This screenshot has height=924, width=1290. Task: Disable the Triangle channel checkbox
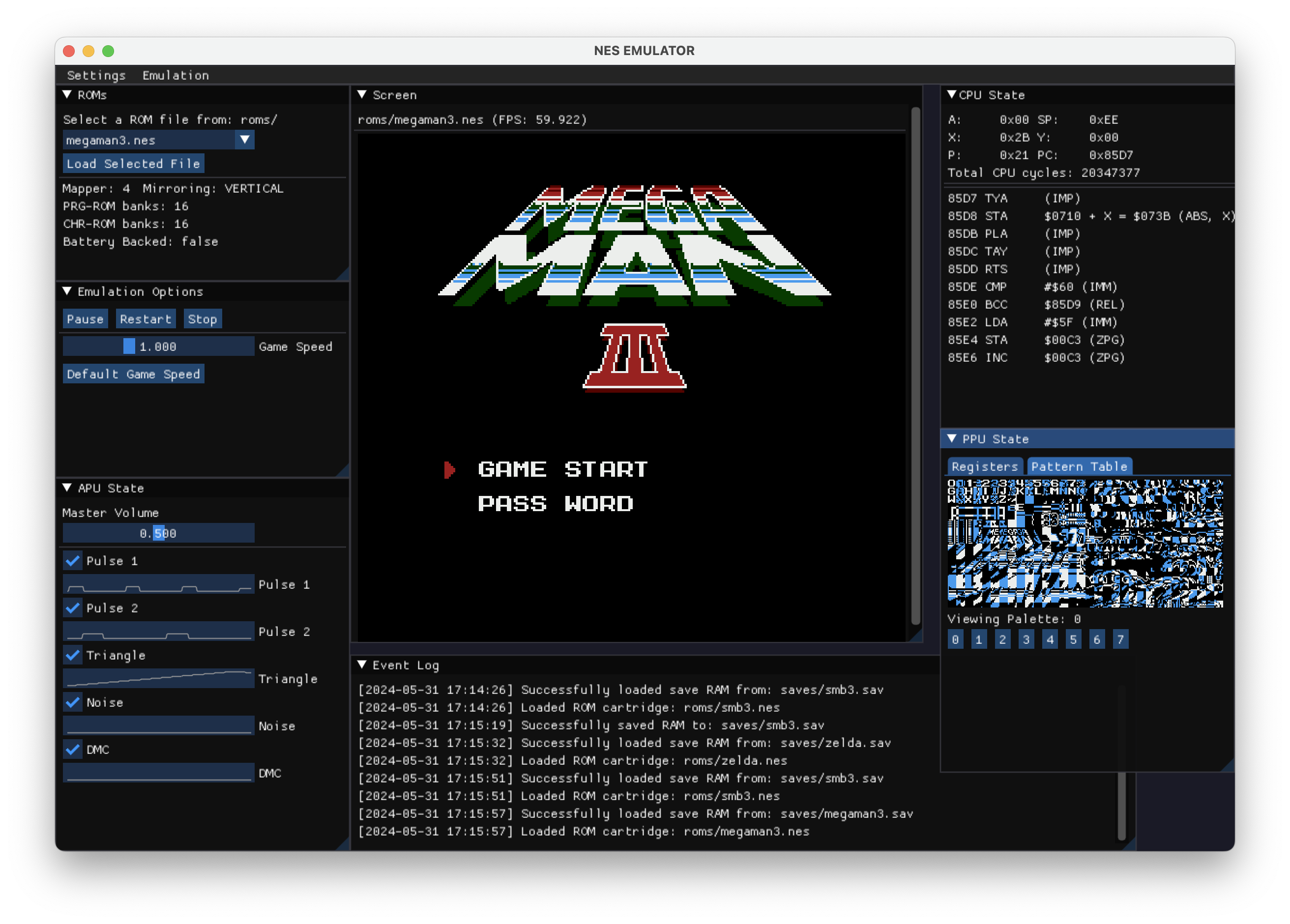[72, 655]
